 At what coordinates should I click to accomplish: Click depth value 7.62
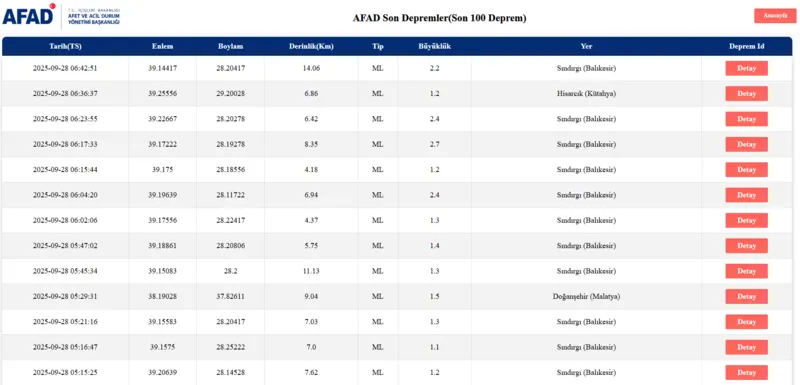(311, 373)
